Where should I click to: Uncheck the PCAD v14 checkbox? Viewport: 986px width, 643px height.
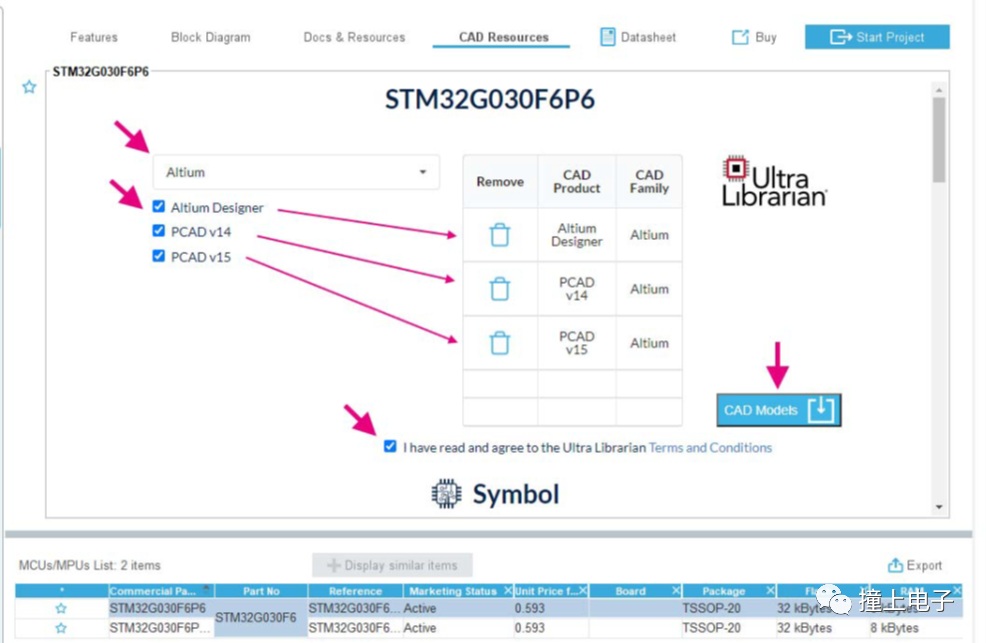tap(158, 231)
